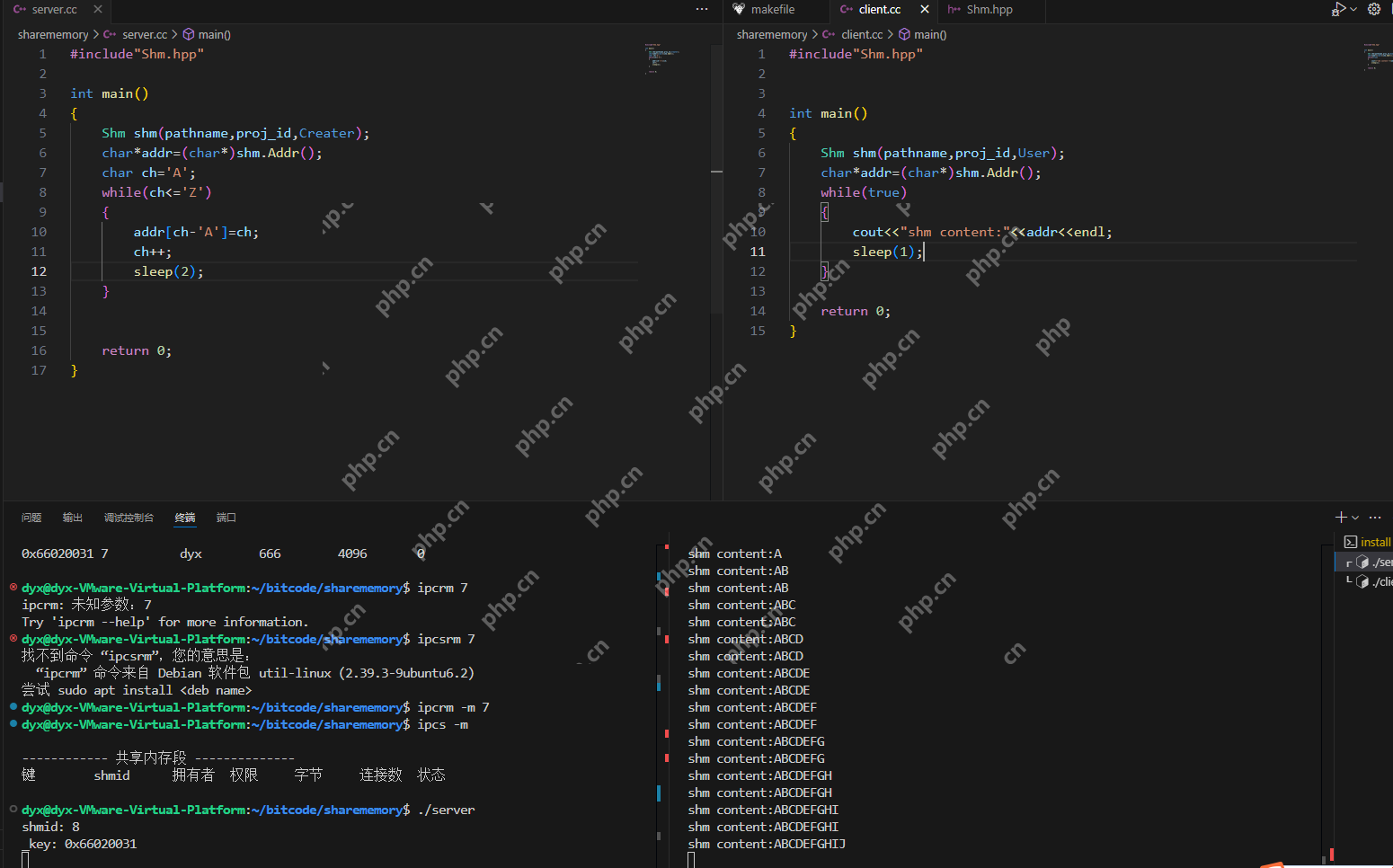The width and height of the screenshot is (1393, 868).
Task: Click sharememory breadcrumb in left editor
Action: (53, 34)
